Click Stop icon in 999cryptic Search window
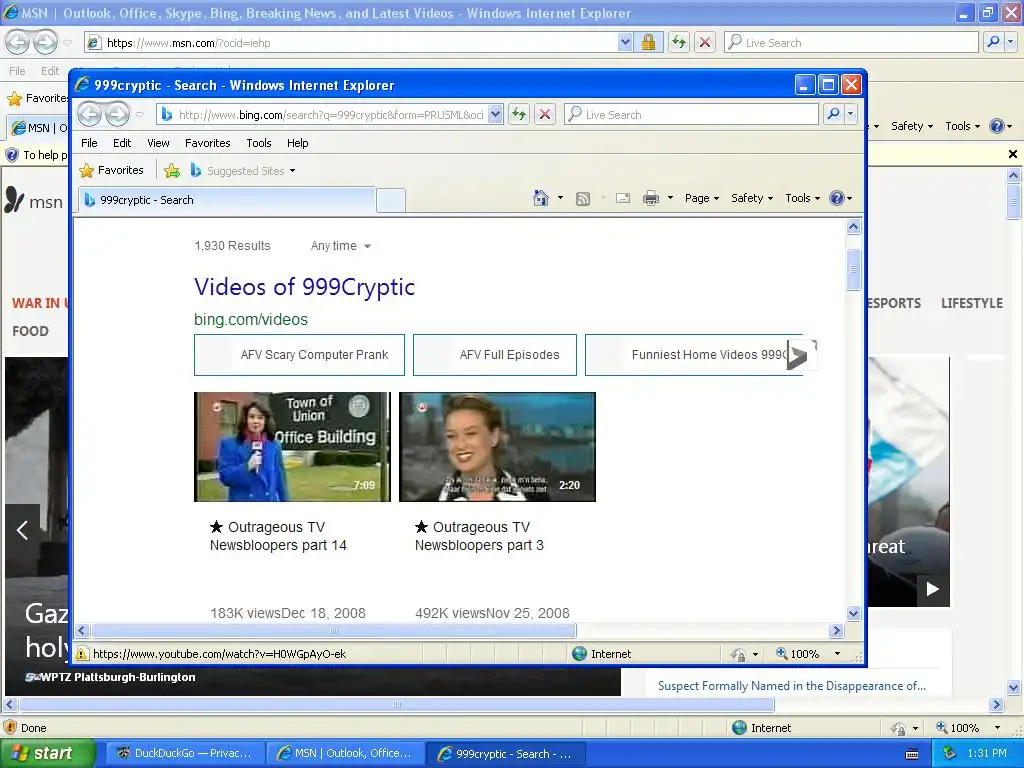The image size is (1024, 768). pyautogui.click(x=545, y=114)
